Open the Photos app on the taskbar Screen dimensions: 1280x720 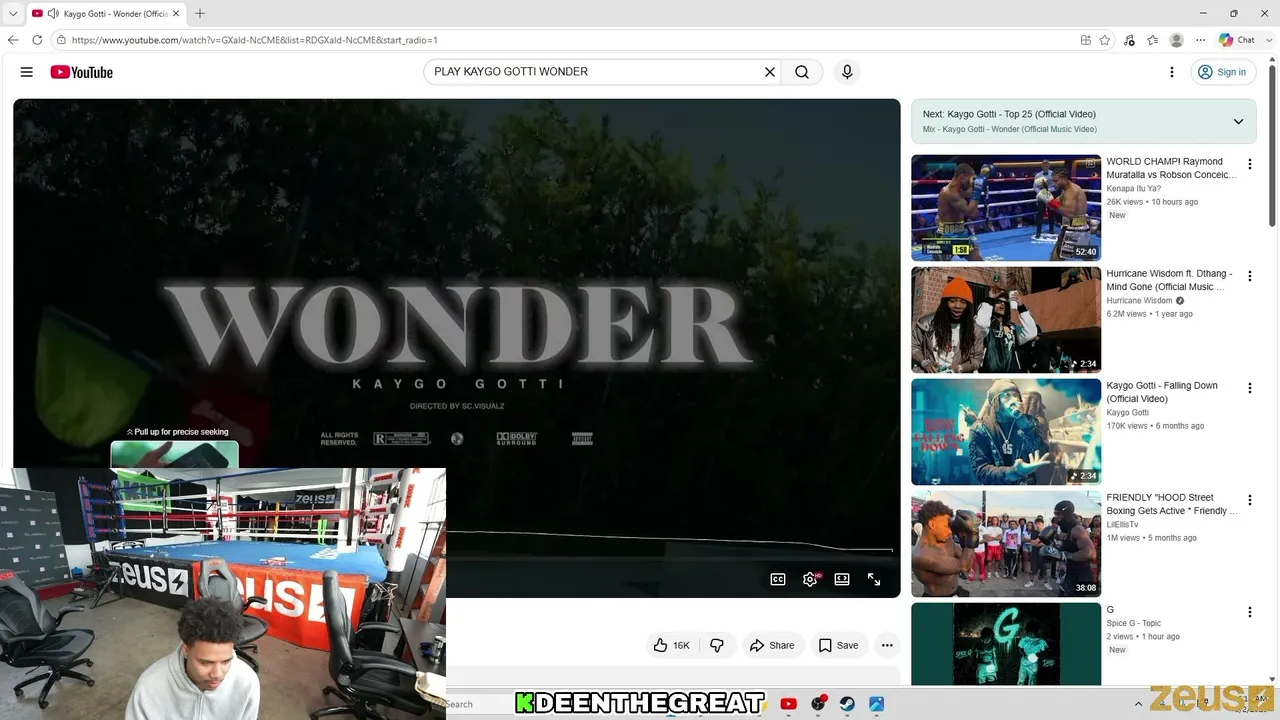[876, 704]
